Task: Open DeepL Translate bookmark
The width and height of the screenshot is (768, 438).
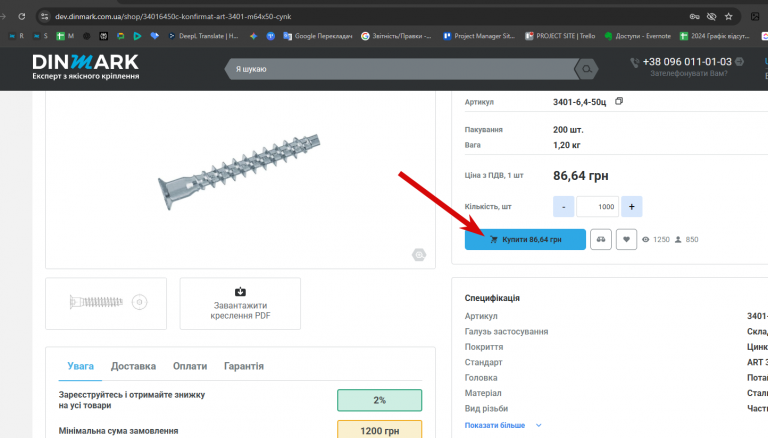Action: coord(203,36)
